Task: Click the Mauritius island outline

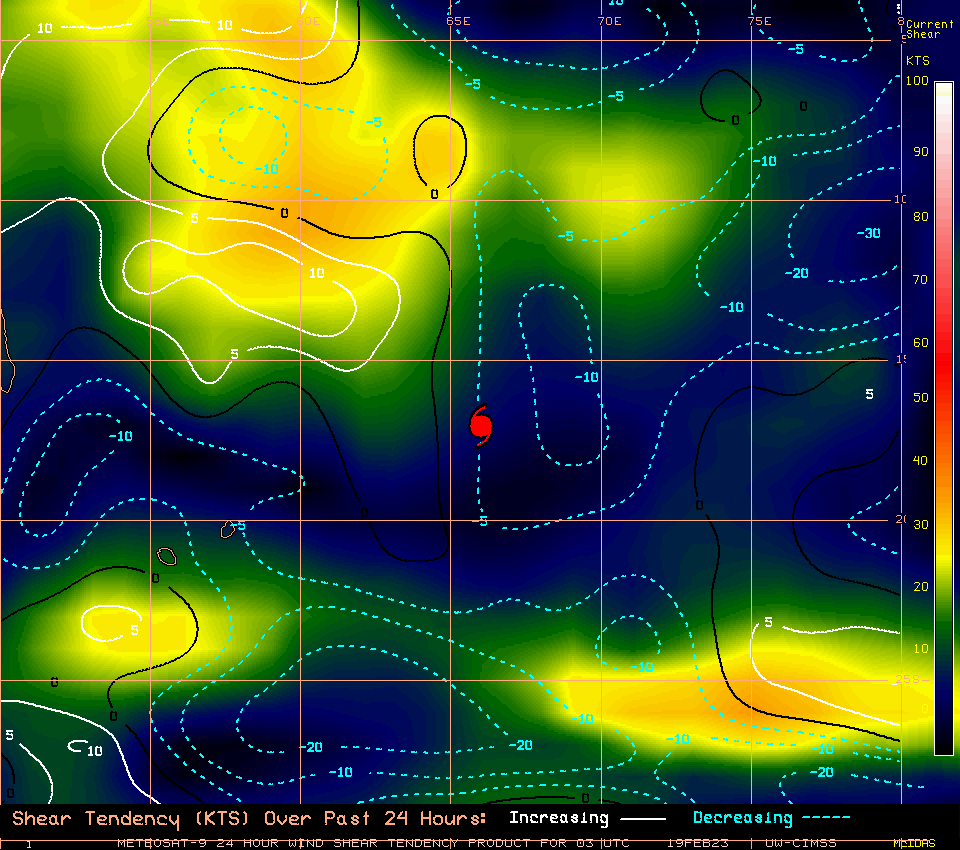Action: pyautogui.click(x=229, y=529)
